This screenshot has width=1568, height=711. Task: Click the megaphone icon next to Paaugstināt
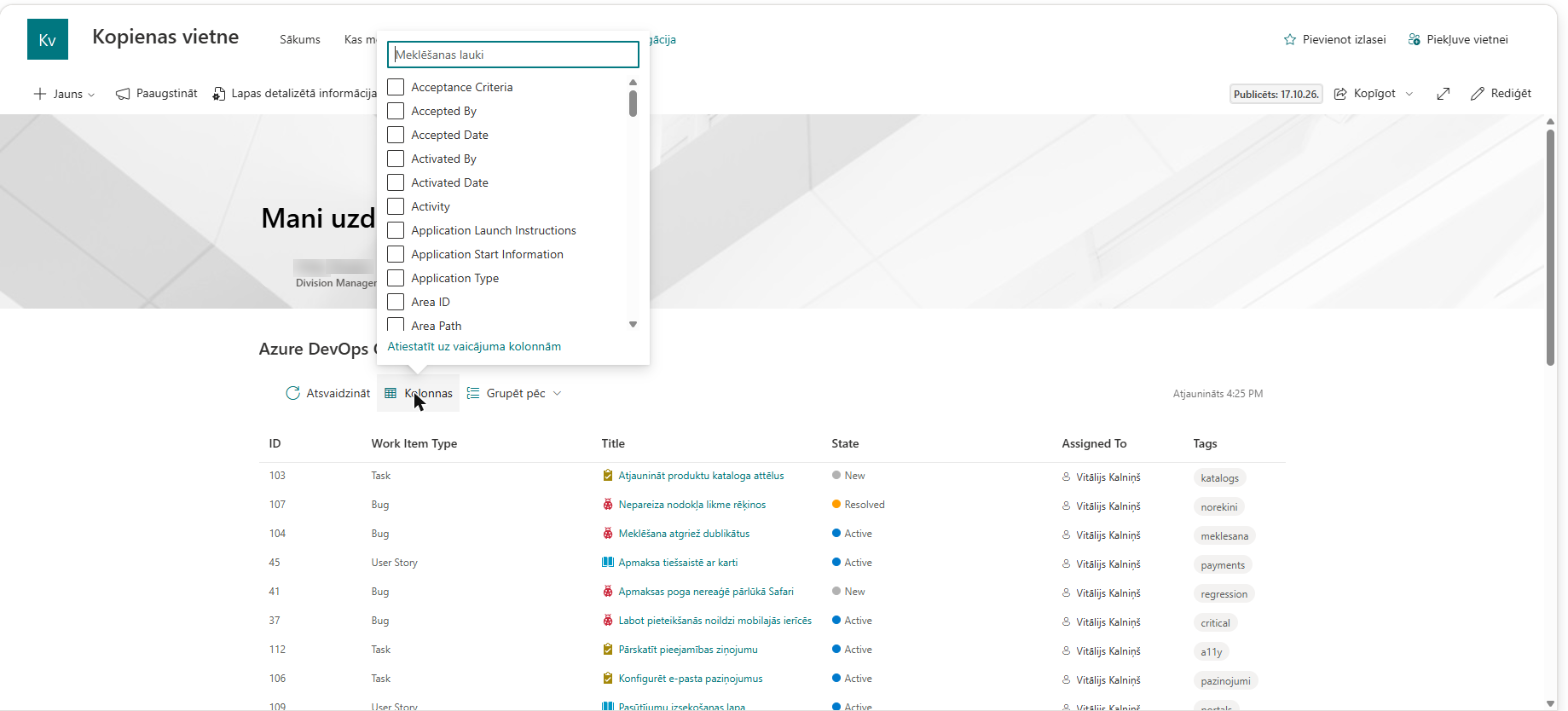(x=123, y=94)
